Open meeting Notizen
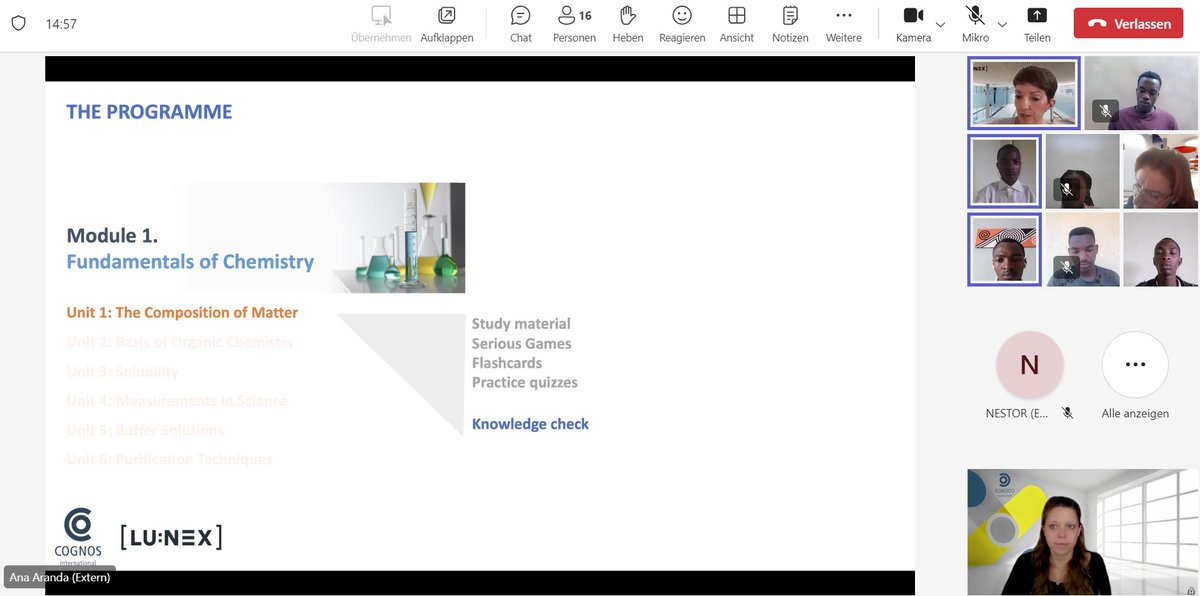The height and width of the screenshot is (596, 1200). coord(790,22)
